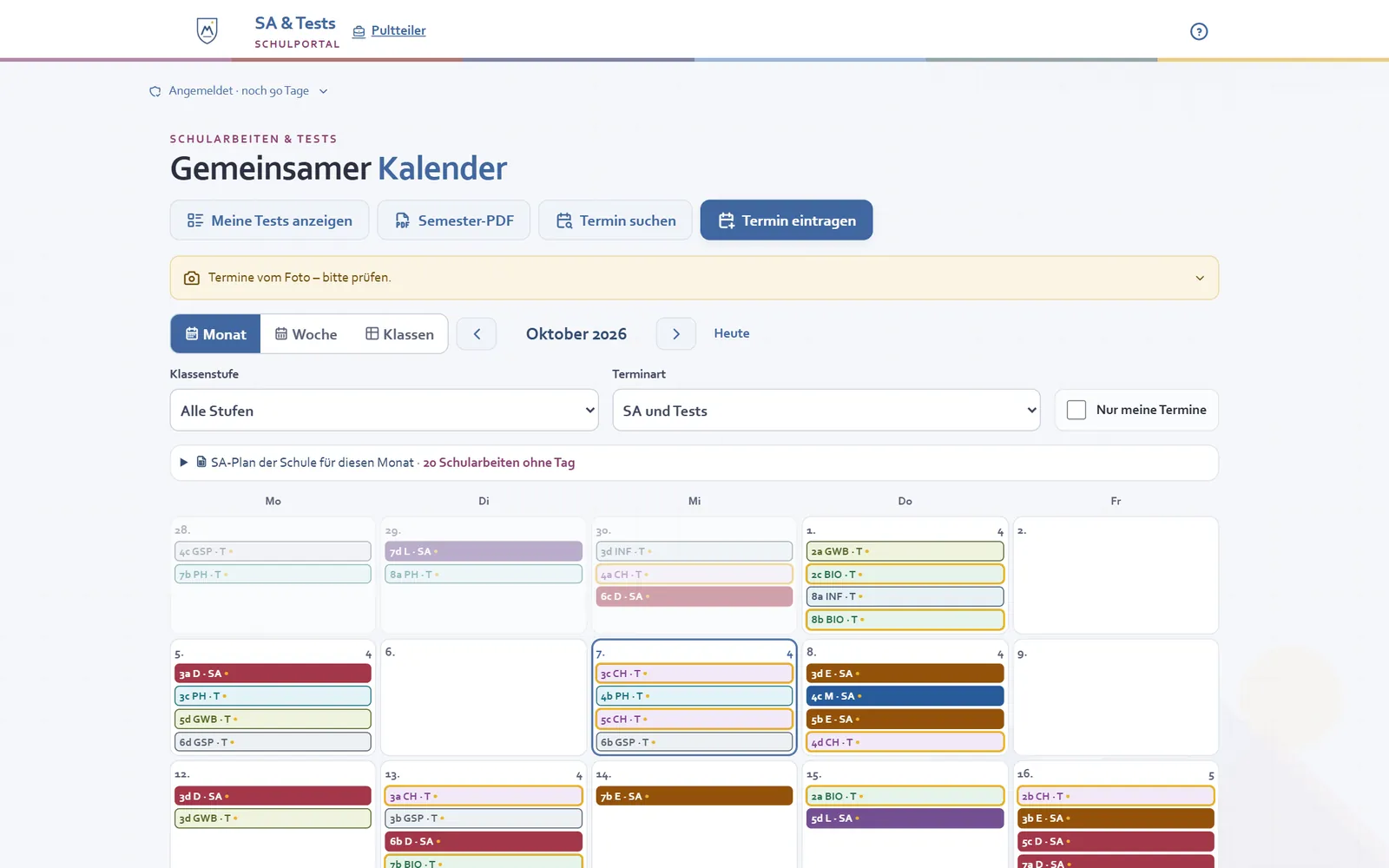Image resolution: width=1389 pixels, height=868 pixels.
Task: Open event 2c BIO · T
Action: (905, 575)
